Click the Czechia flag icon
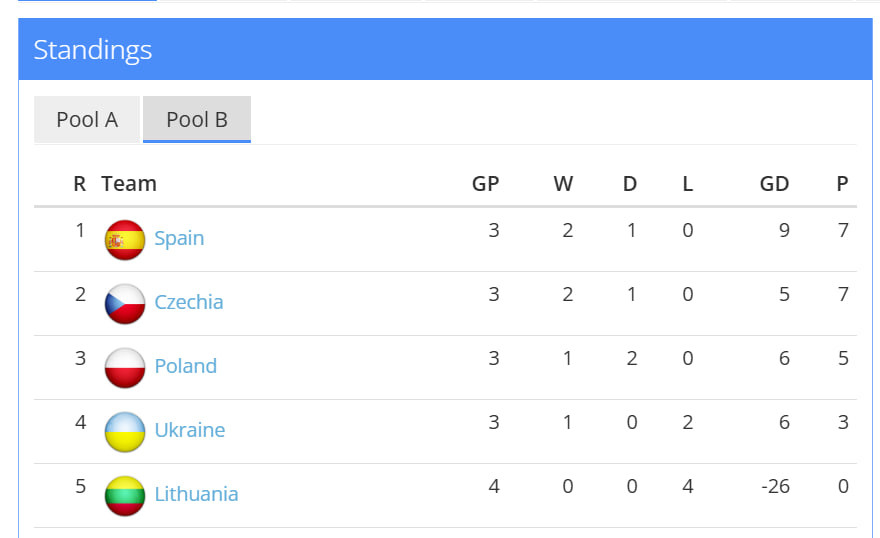Viewport: 880px width, 538px height. pyautogui.click(x=125, y=304)
